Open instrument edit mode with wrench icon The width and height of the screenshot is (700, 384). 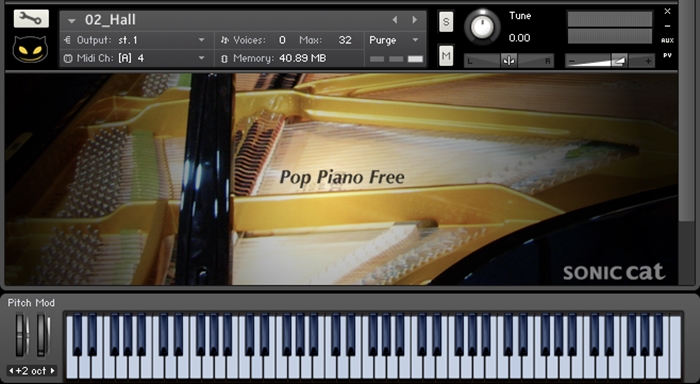point(31,18)
